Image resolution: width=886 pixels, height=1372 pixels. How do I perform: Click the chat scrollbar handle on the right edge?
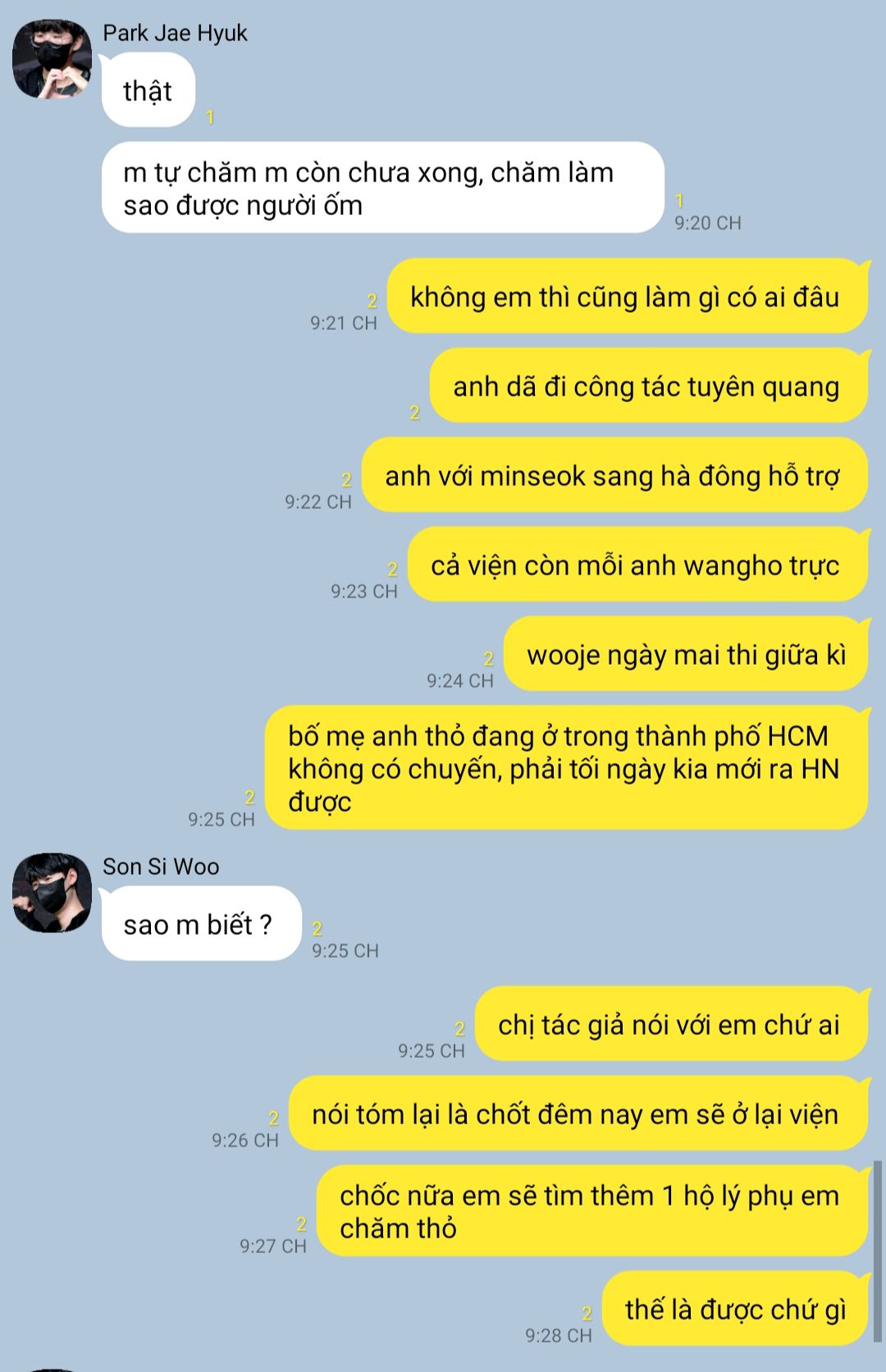click(x=879, y=1251)
